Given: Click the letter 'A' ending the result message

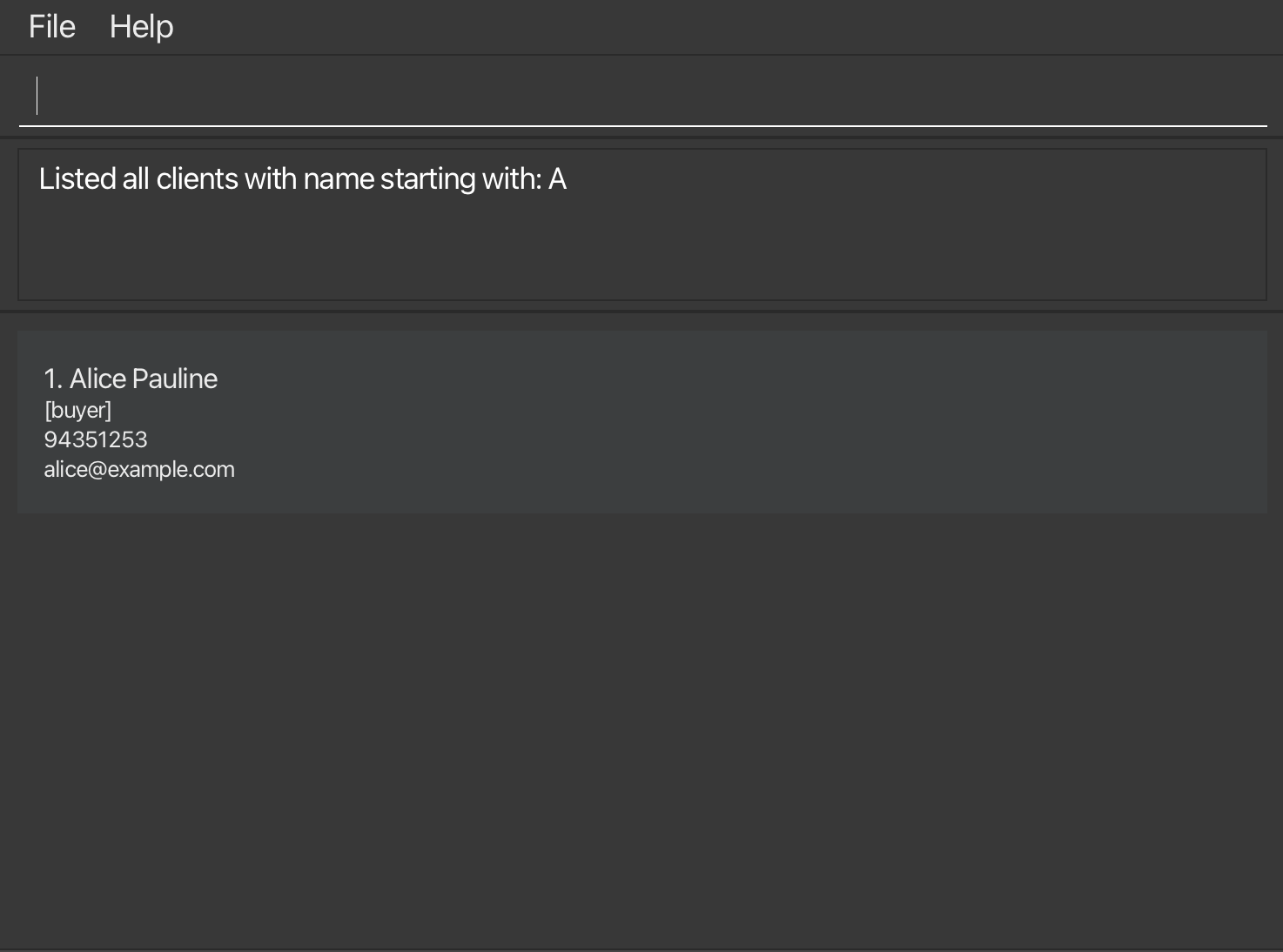Looking at the screenshot, I should (x=557, y=179).
